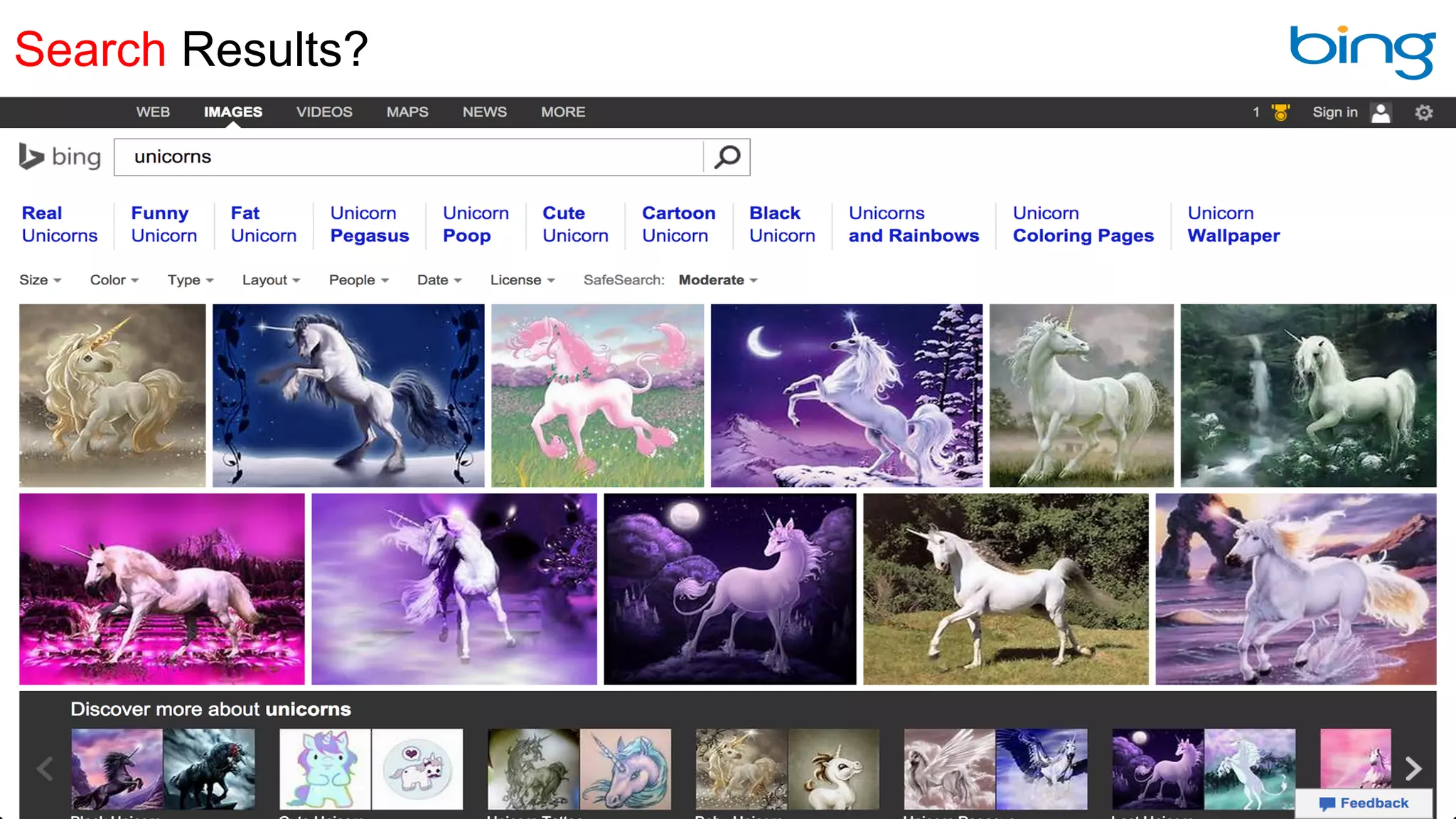1456x819 pixels.
Task: Click the Bing logo beside search box
Action: coord(60,157)
